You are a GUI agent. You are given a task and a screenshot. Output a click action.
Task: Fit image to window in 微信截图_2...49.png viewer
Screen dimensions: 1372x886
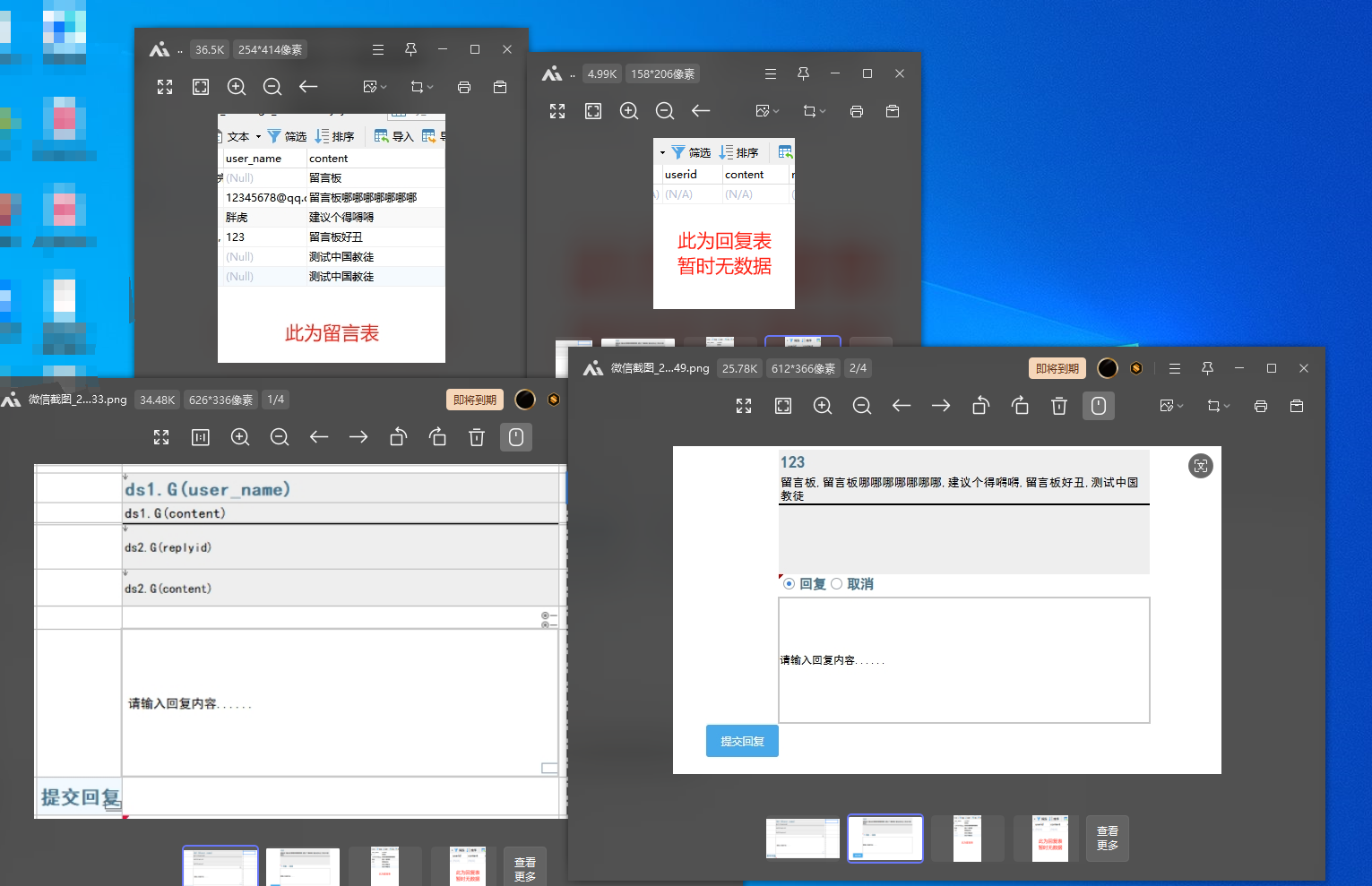783,406
